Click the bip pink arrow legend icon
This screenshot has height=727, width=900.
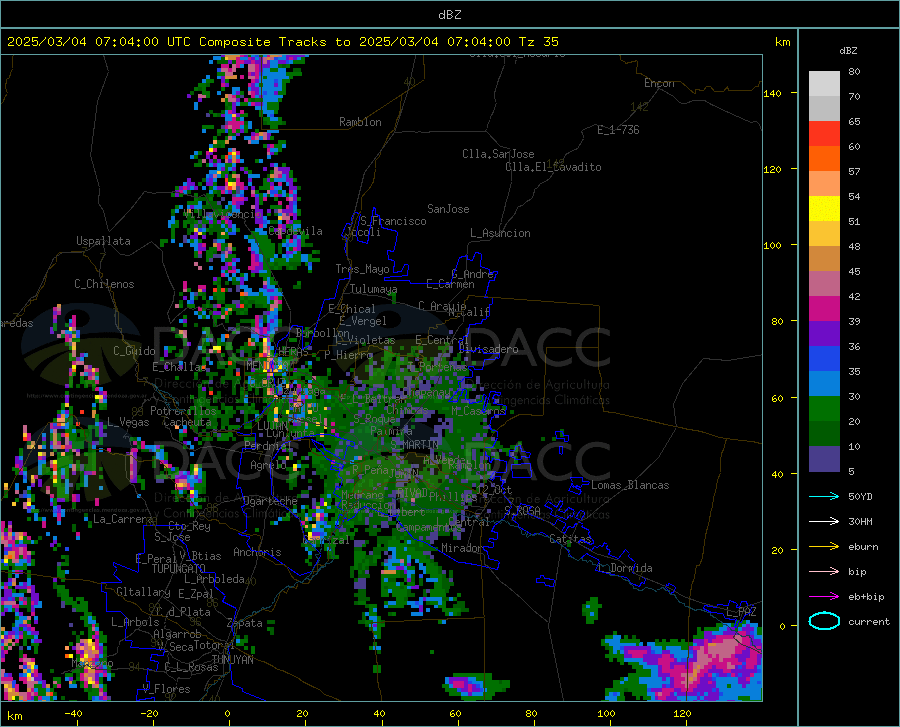tap(824, 572)
